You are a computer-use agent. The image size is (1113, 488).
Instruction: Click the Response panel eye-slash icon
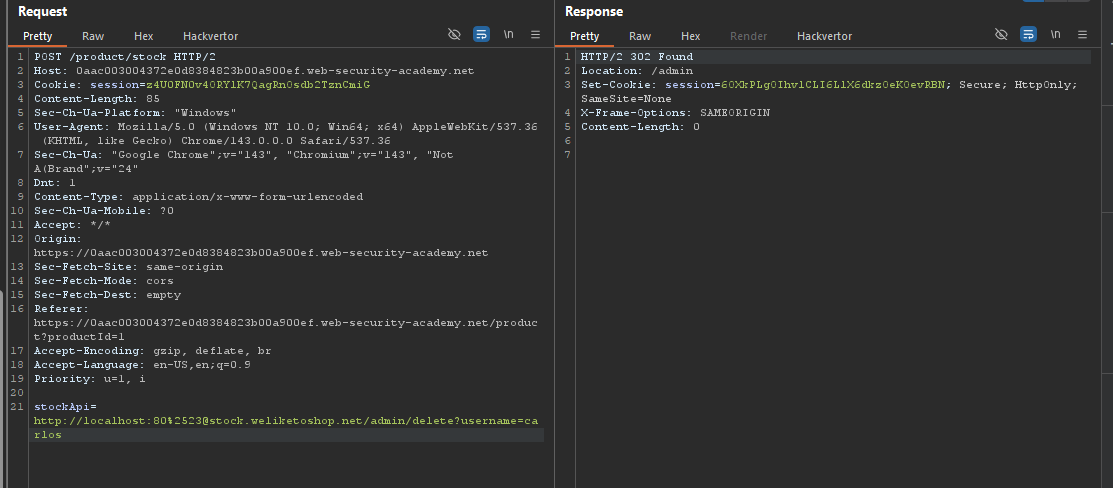click(1001, 34)
